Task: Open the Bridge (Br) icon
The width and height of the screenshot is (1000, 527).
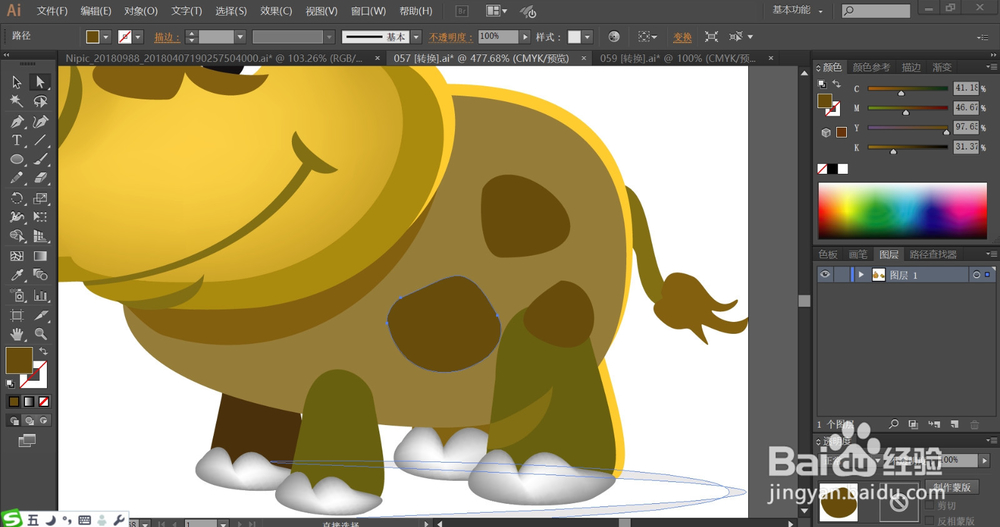Action: pos(462,11)
